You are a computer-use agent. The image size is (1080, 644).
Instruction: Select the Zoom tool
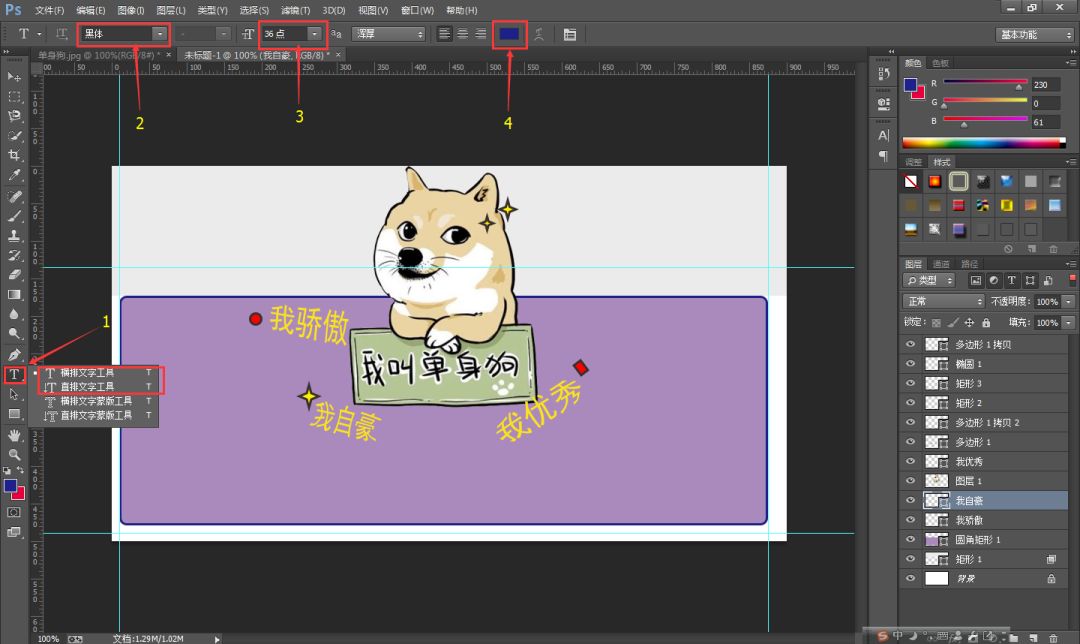pyautogui.click(x=14, y=455)
